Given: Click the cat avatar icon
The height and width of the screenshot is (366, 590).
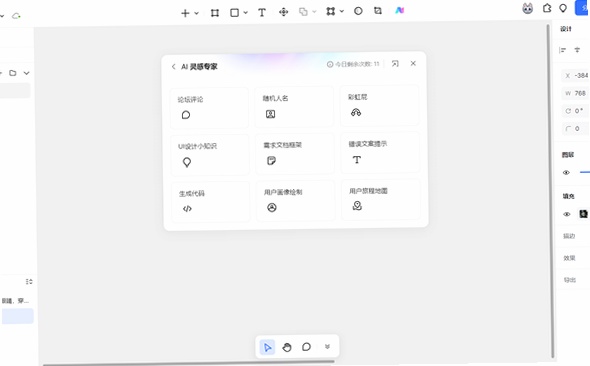Looking at the screenshot, I should (x=528, y=8).
